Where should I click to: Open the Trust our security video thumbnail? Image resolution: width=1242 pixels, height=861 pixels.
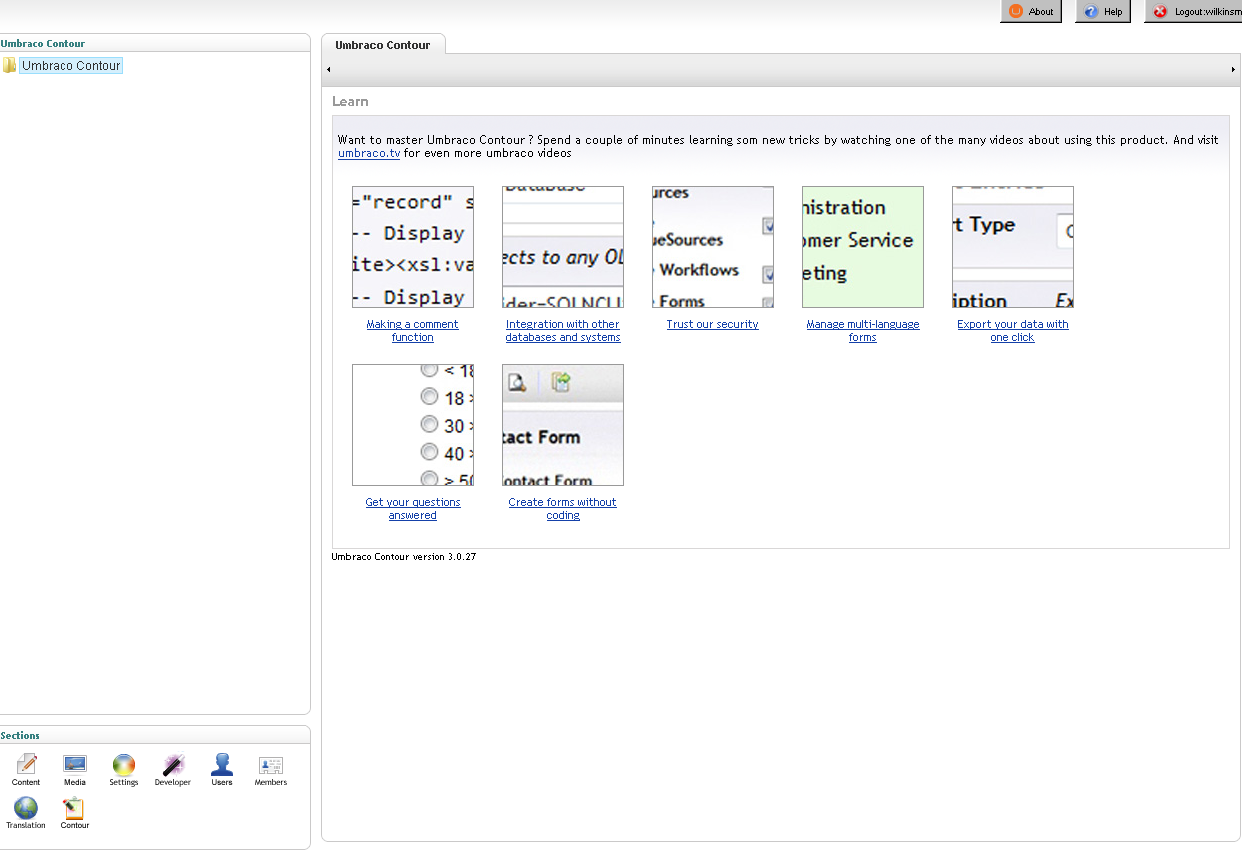point(713,247)
